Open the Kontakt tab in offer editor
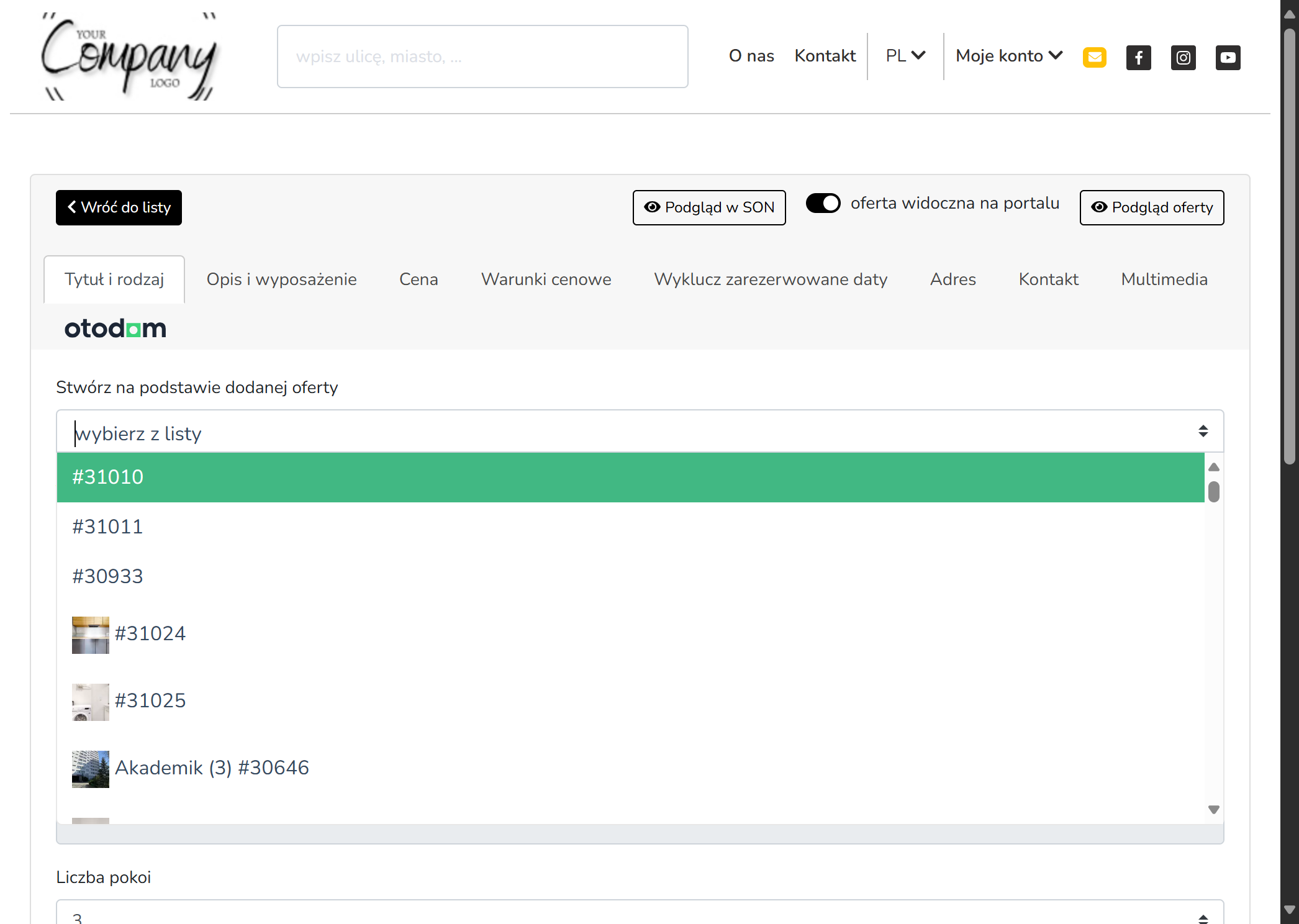This screenshot has width=1299, height=924. click(1049, 279)
